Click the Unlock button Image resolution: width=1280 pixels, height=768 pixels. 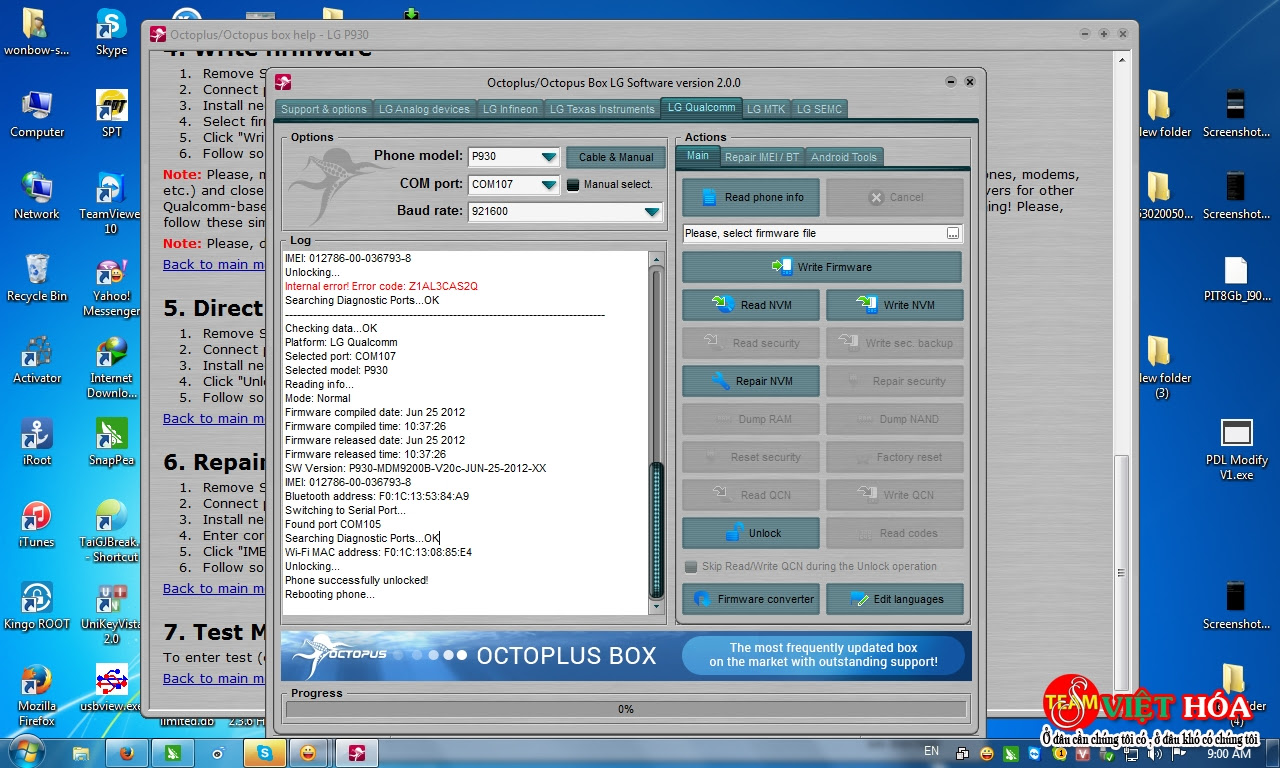[x=751, y=533]
